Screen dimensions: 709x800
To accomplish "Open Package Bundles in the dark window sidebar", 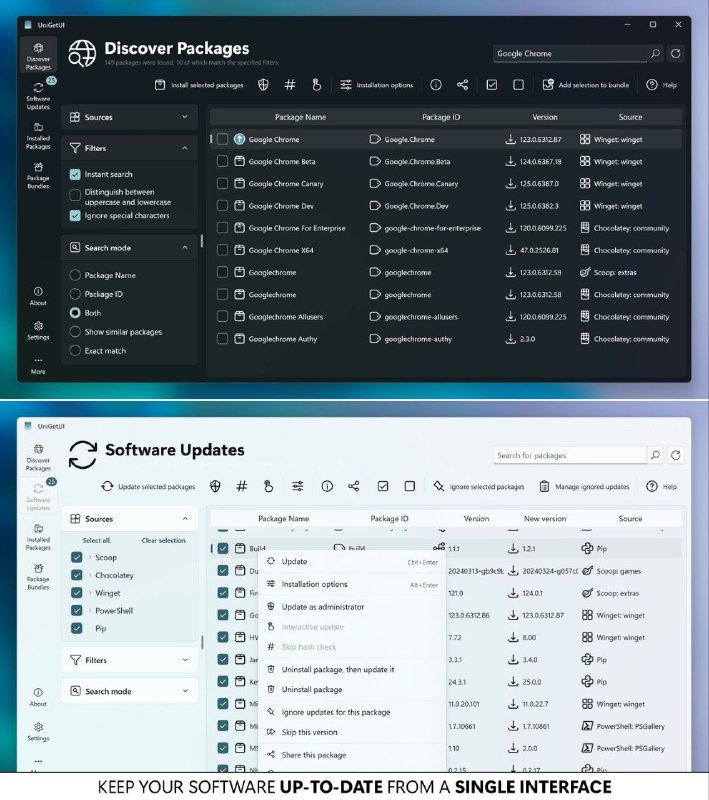I will 38,175.
